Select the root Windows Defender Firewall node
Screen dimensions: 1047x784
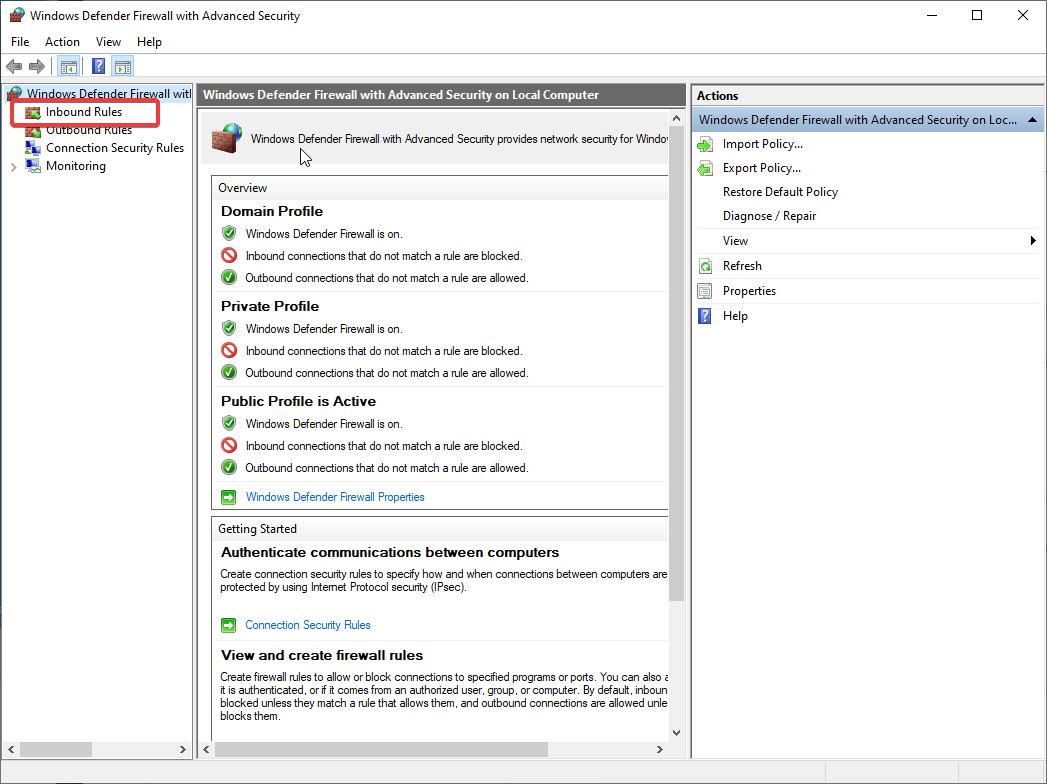click(x=108, y=93)
